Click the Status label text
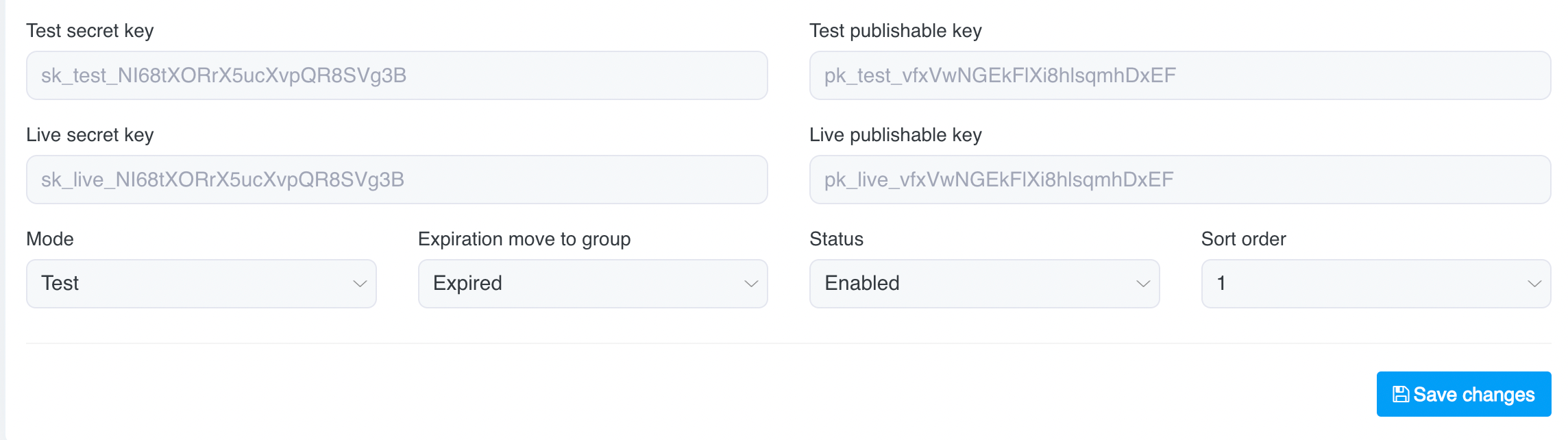Viewport: 1568px width, 440px height. point(836,239)
